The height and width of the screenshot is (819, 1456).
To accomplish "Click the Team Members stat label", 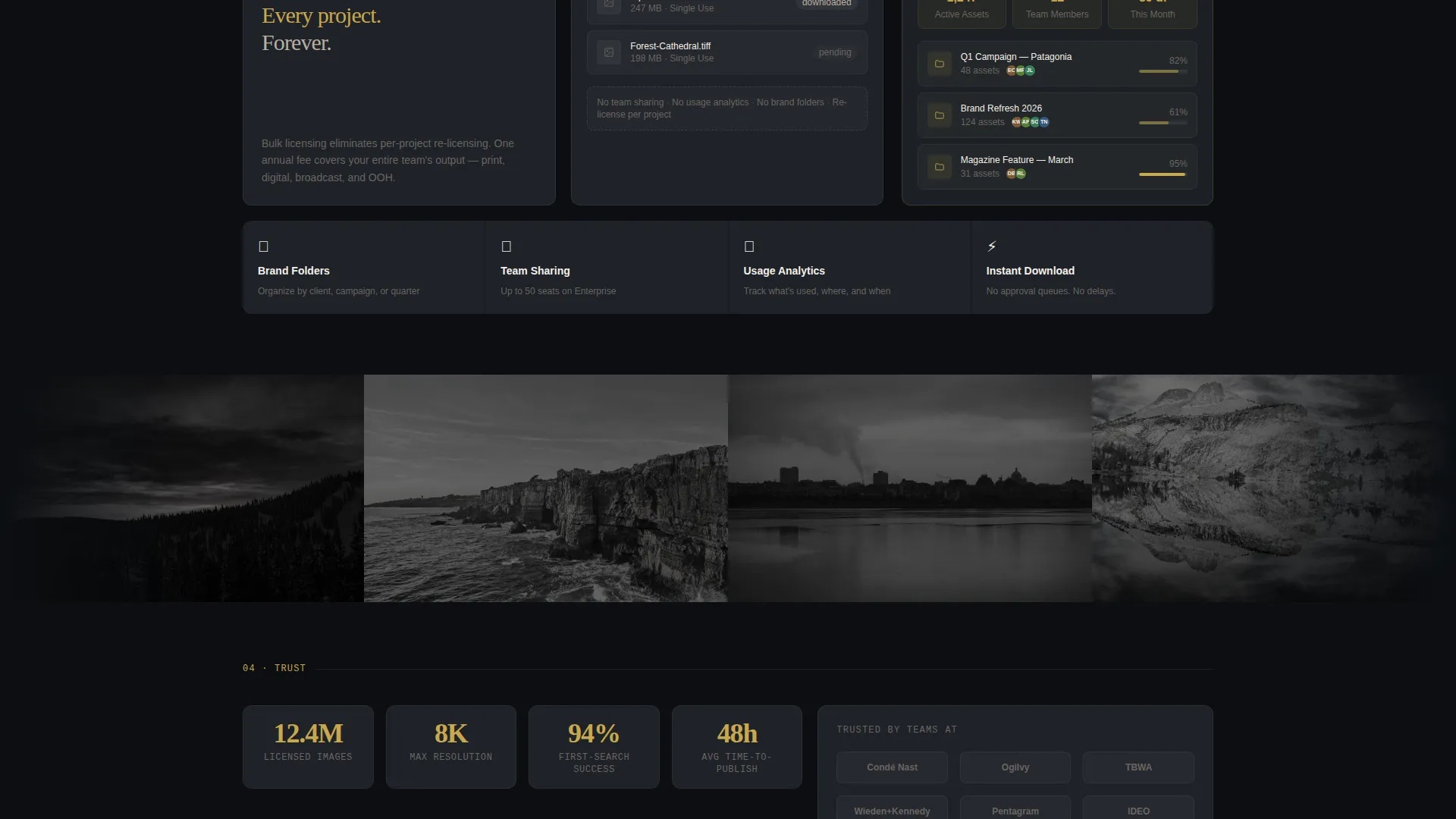I will 1057,14.
